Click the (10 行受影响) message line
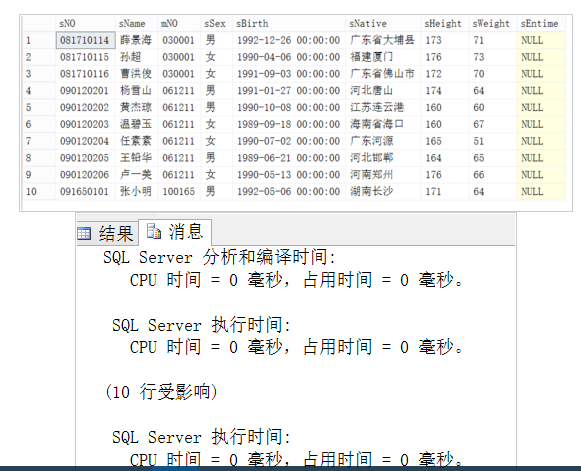Viewport: 581px width, 471px height. [161, 392]
